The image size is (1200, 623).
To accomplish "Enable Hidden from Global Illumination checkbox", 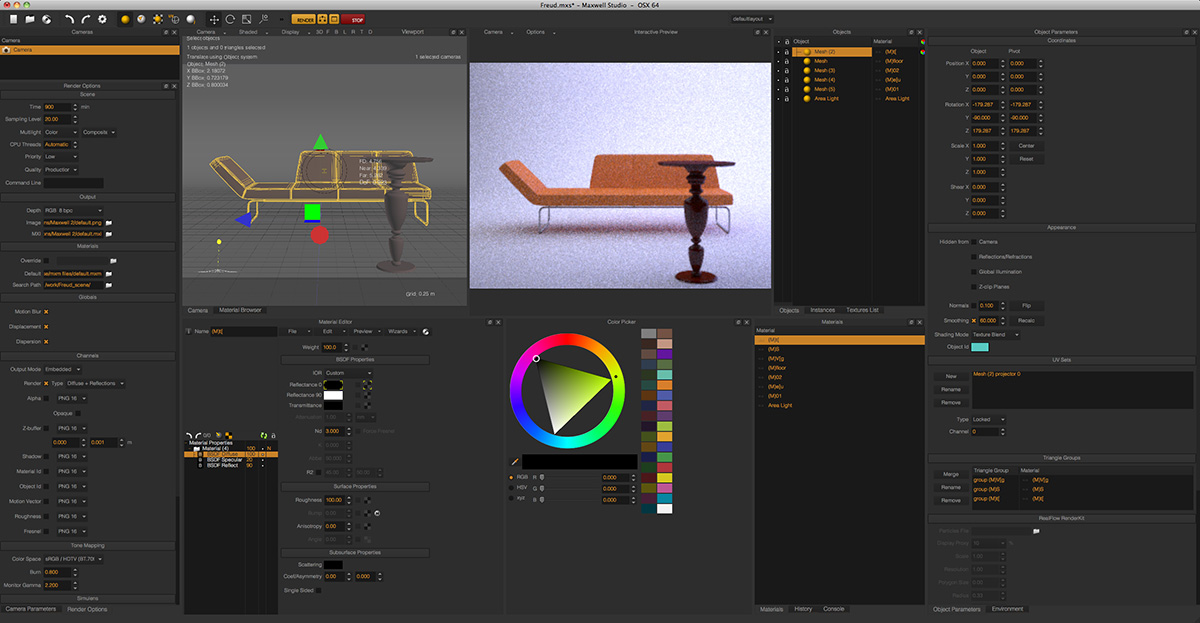I will point(974,271).
